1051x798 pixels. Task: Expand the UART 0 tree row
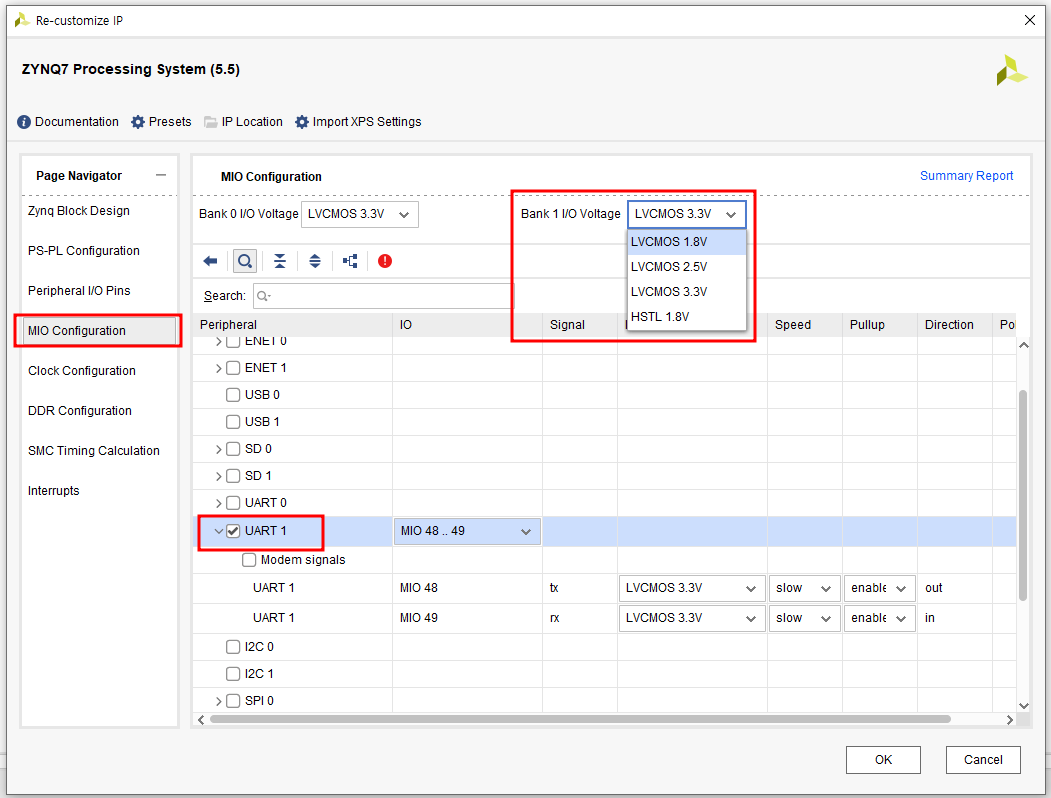click(218, 503)
